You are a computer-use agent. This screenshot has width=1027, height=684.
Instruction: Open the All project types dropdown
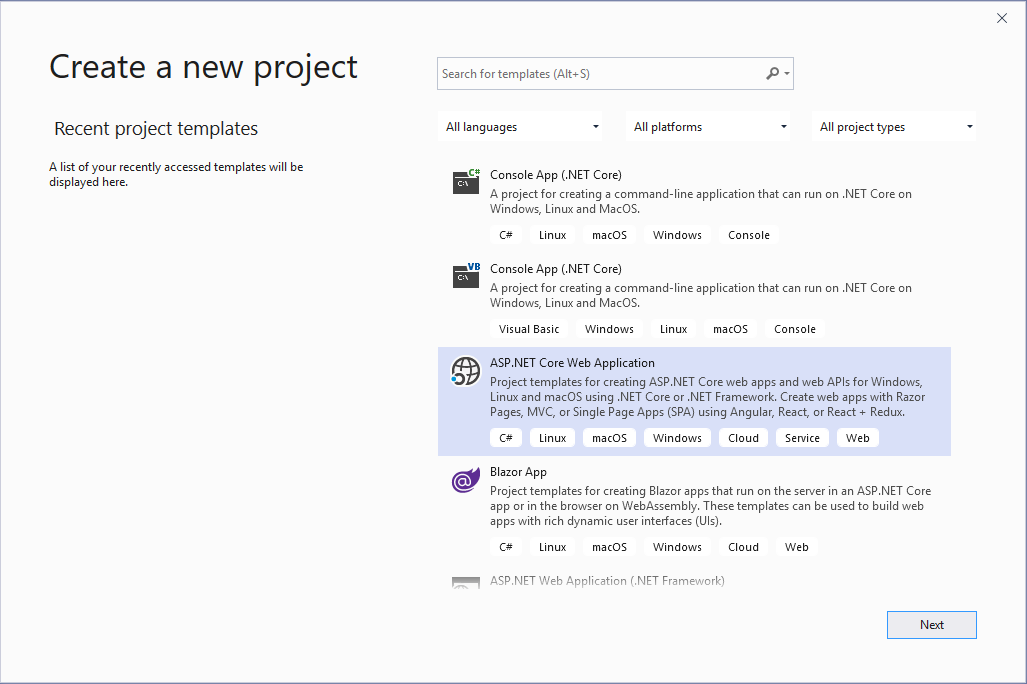[x=896, y=126]
